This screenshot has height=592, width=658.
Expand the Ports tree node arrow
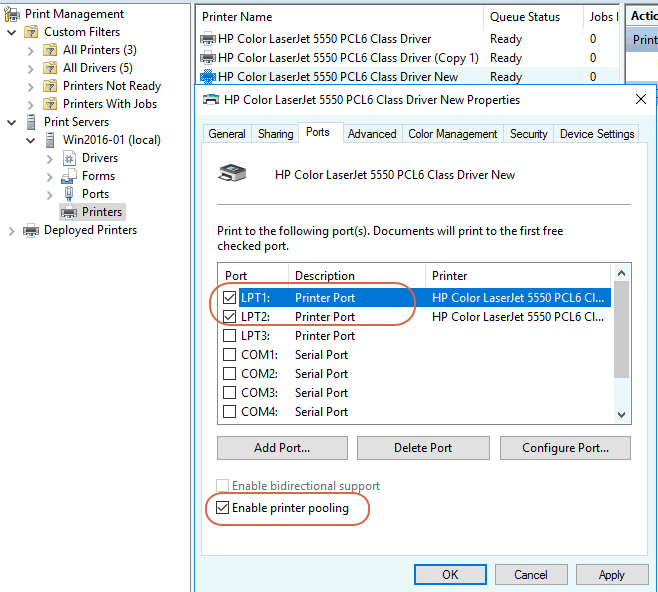50,195
